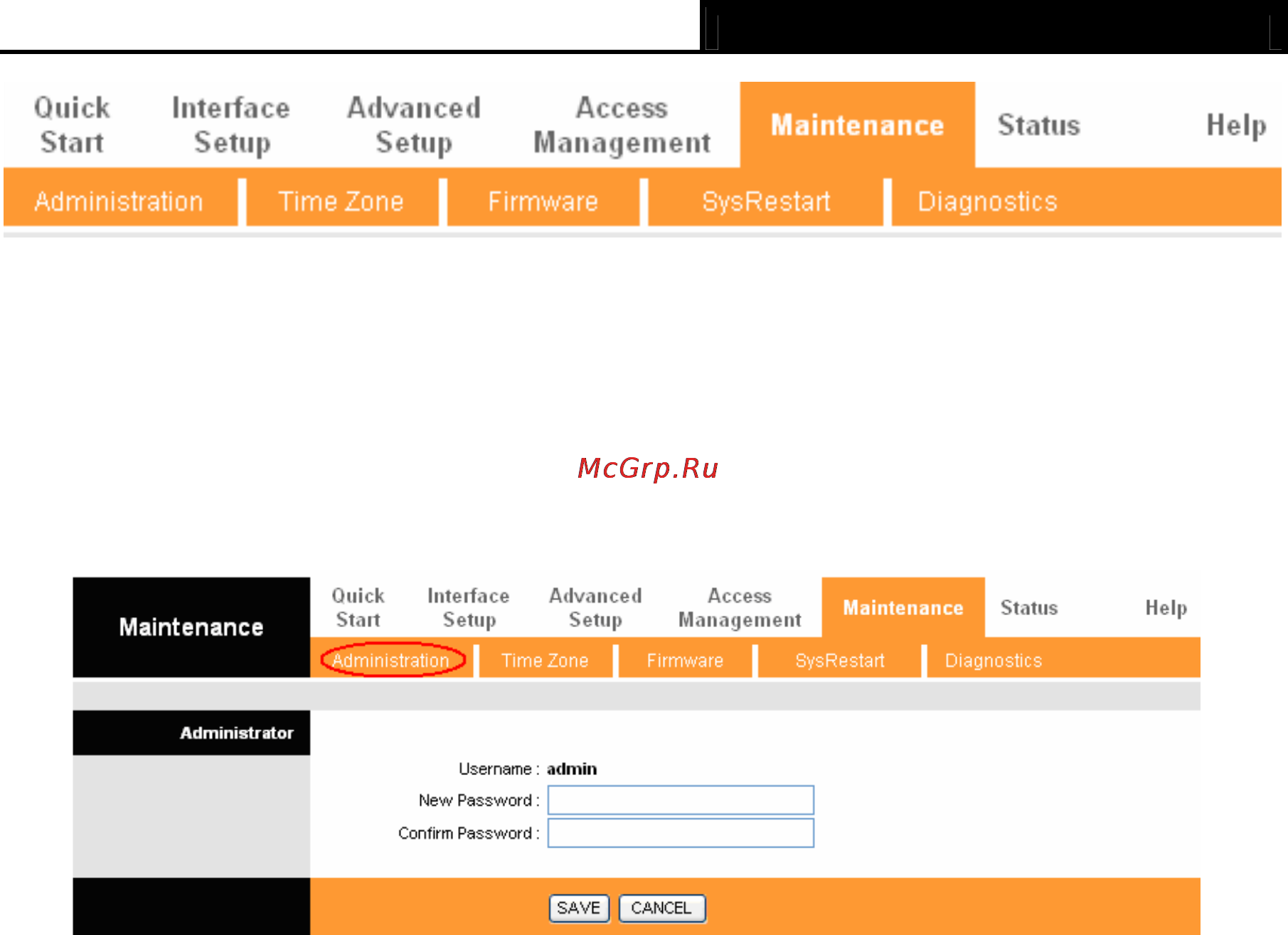Choose Firmware in the upper orange submenu

tap(543, 202)
